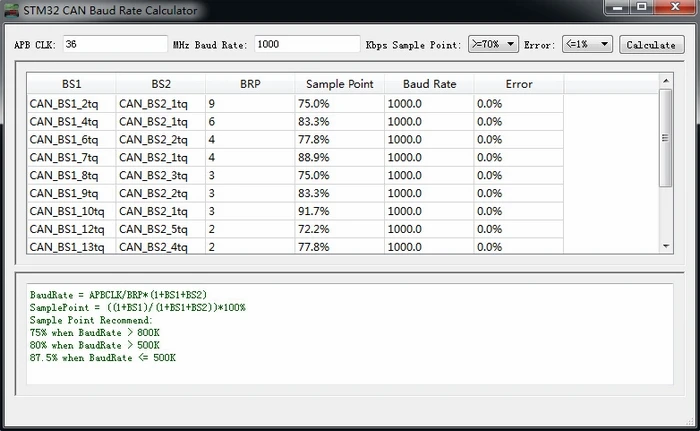
Task: Click the '75% when BaudRate > 800K' line
Action: click(95, 332)
